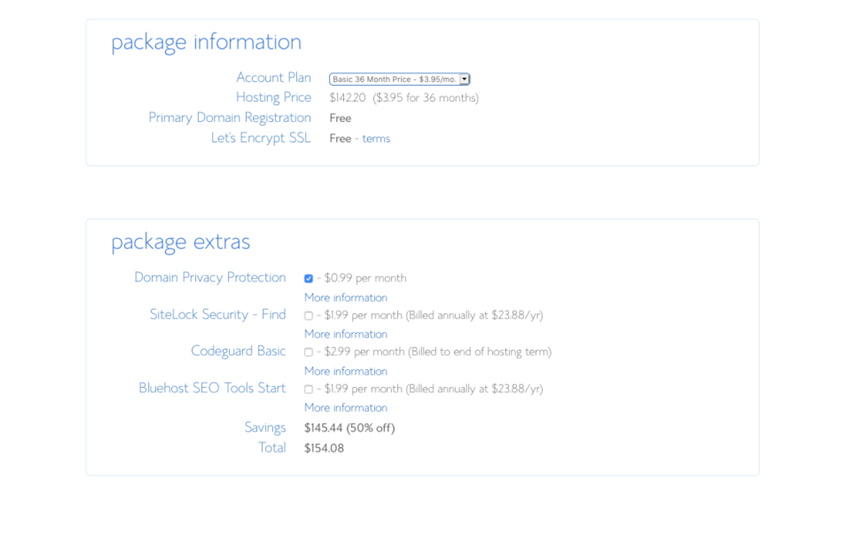Click the 'package extras' heading
Screen dimensions: 865x537
coord(180,242)
